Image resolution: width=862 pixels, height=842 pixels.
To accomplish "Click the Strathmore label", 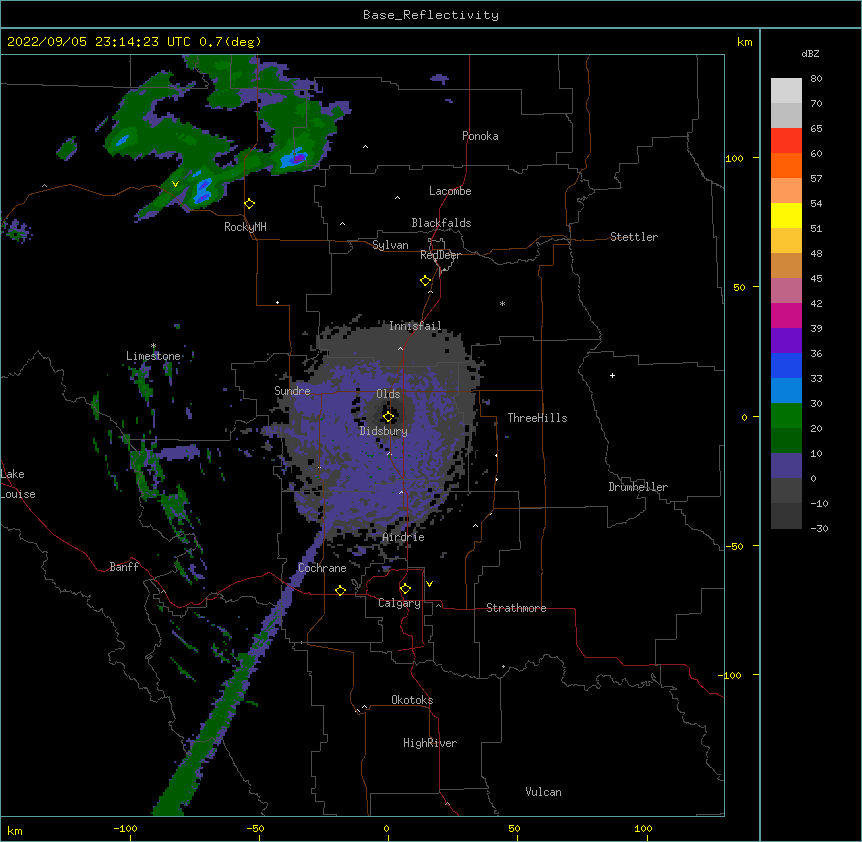I will pyautogui.click(x=516, y=608).
